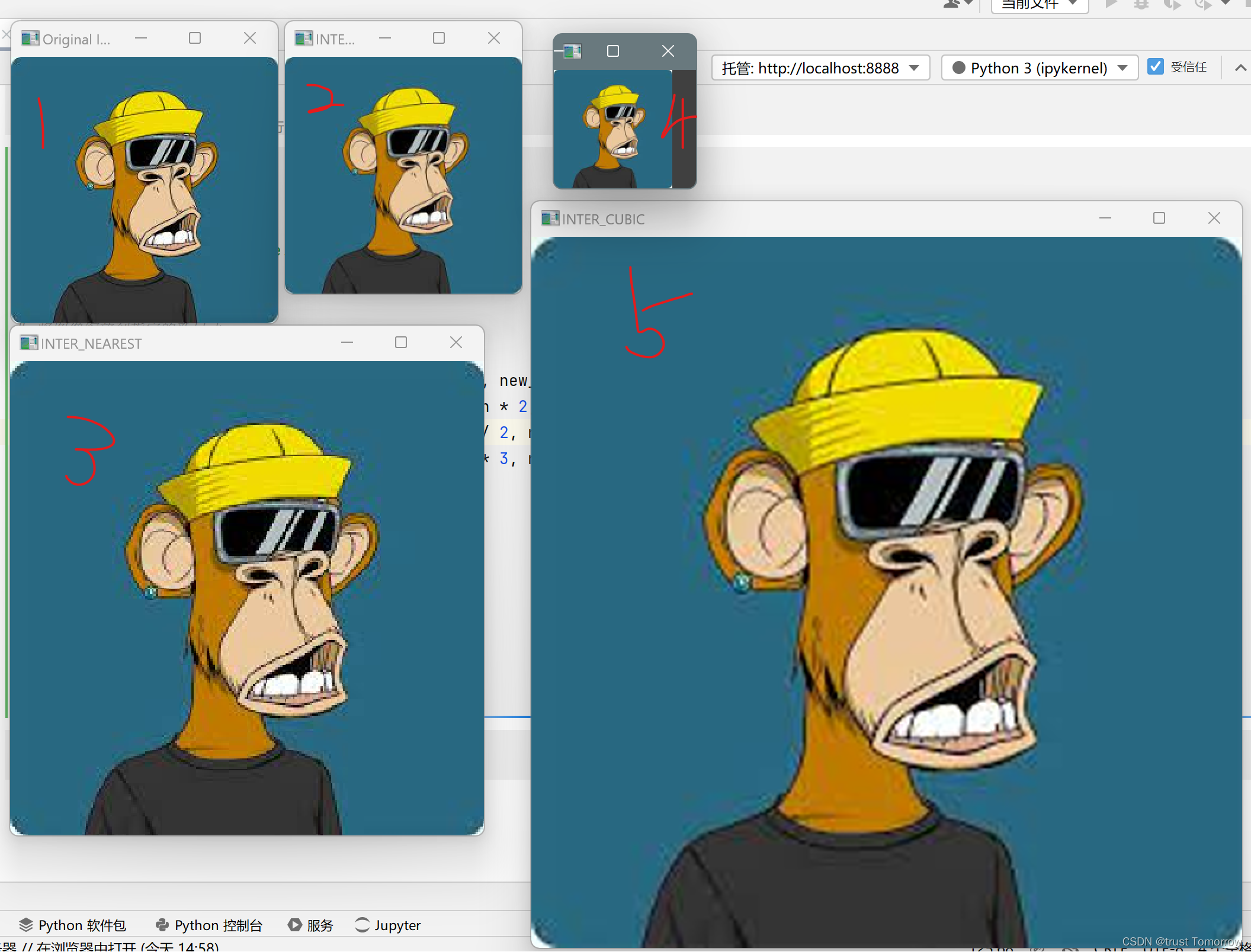The width and height of the screenshot is (1251, 952).
Task: Maximize the INTE... window
Action: (x=439, y=38)
